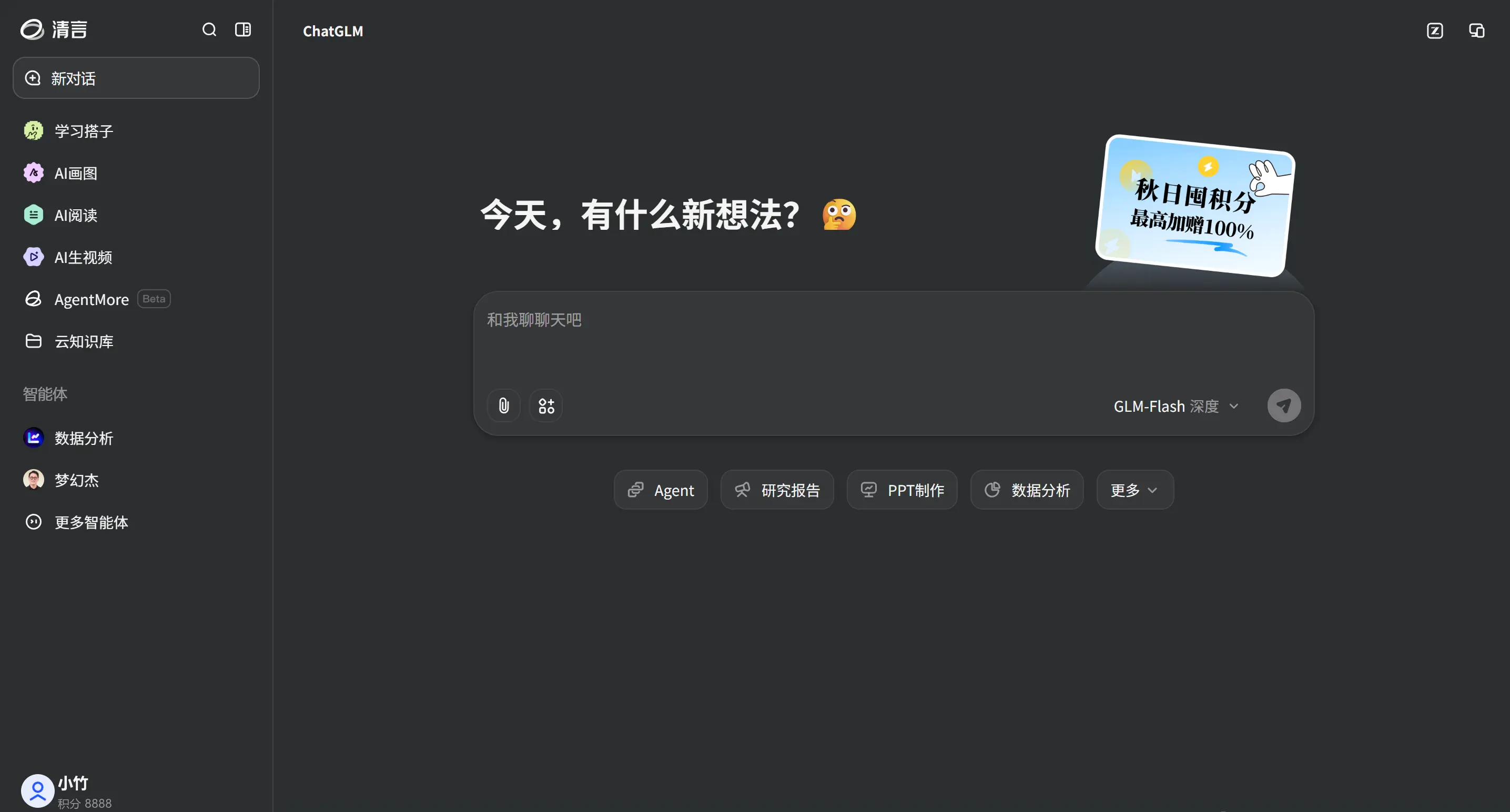Image resolution: width=1510 pixels, height=812 pixels.
Task: Click the thinking emoji beside headline
Action: [x=839, y=215]
